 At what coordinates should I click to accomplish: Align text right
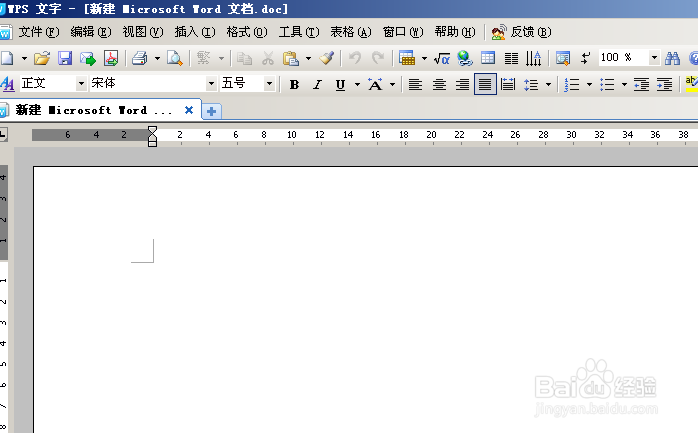[x=463, y=84]
